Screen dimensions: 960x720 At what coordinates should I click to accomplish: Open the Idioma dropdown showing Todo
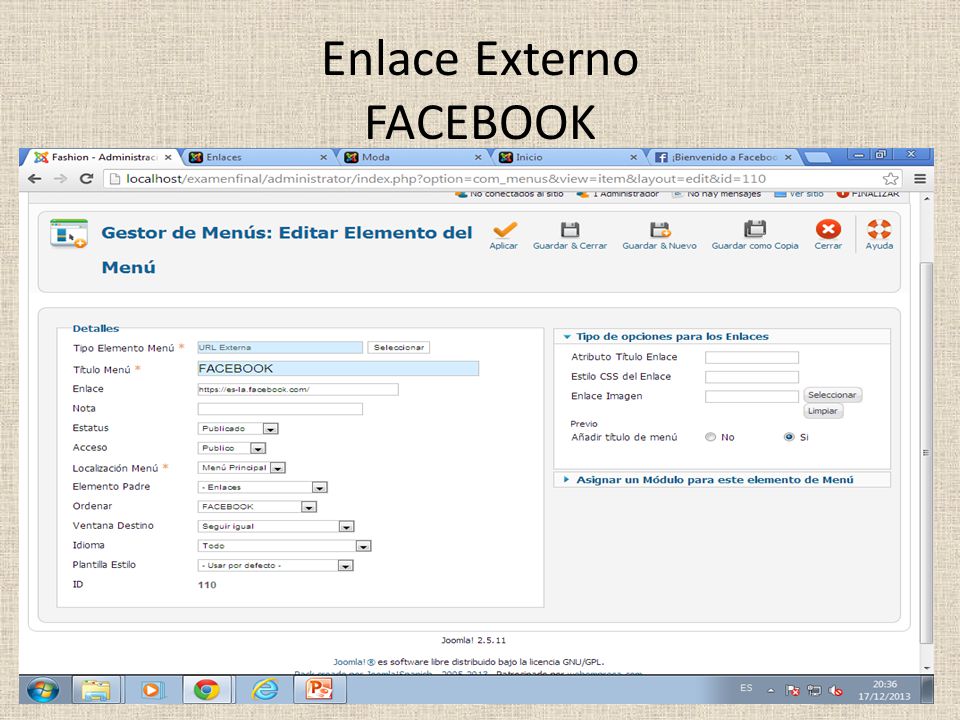click(x=285, y=546)
